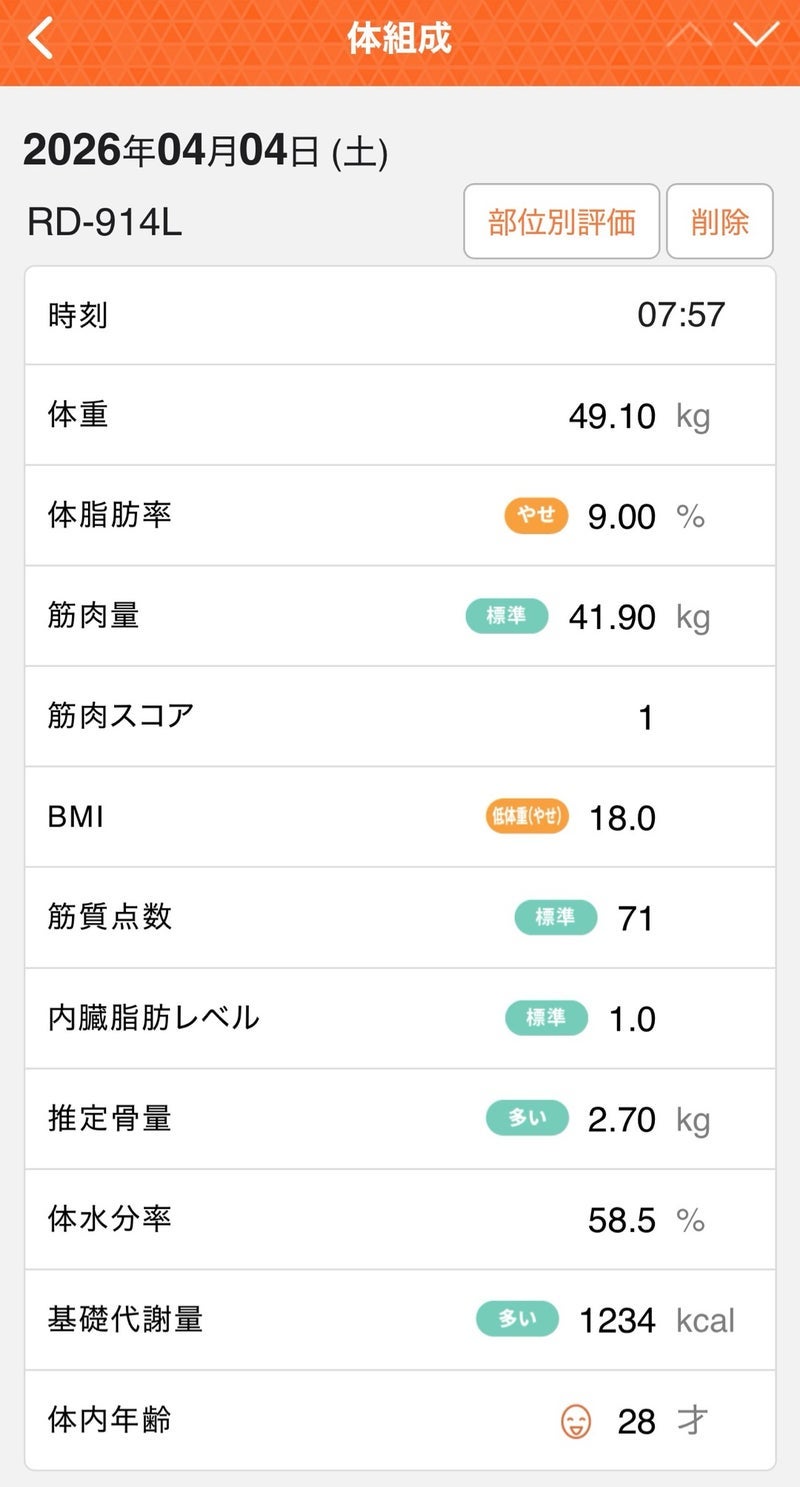Tap the grayed-out up chevron

[x=690, y=35]
